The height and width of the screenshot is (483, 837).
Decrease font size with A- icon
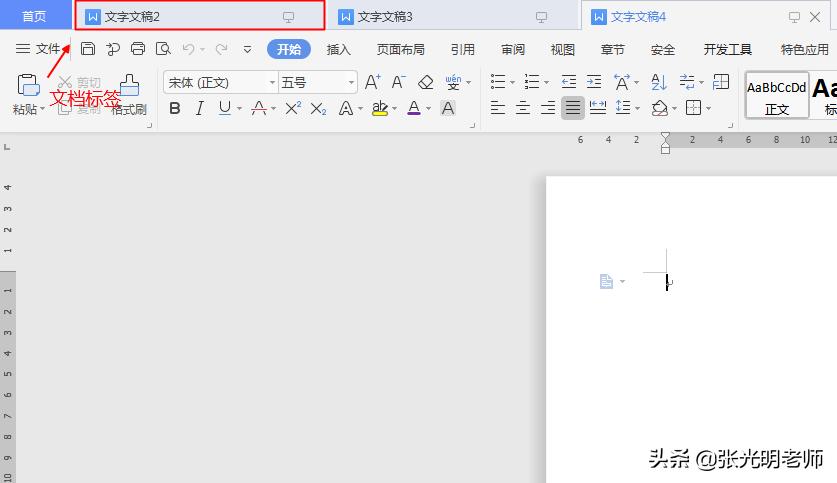tap(398, 82)
